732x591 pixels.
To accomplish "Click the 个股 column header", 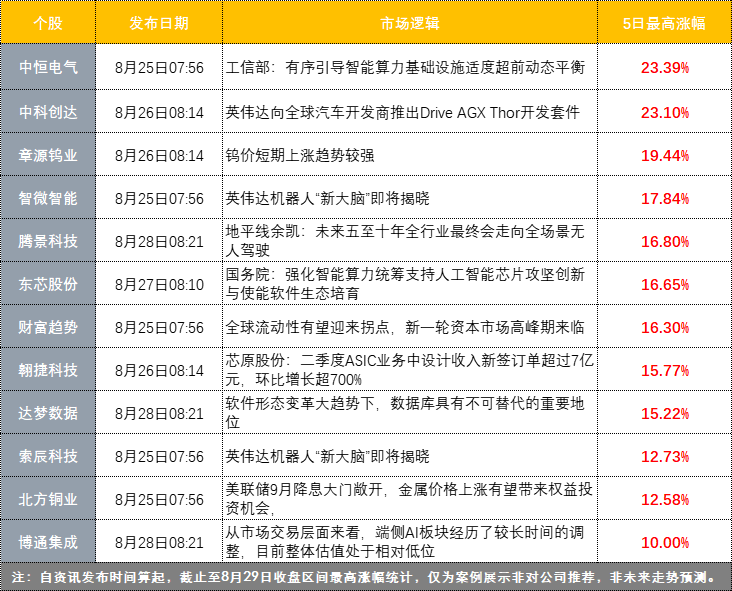I will point(48,23).
